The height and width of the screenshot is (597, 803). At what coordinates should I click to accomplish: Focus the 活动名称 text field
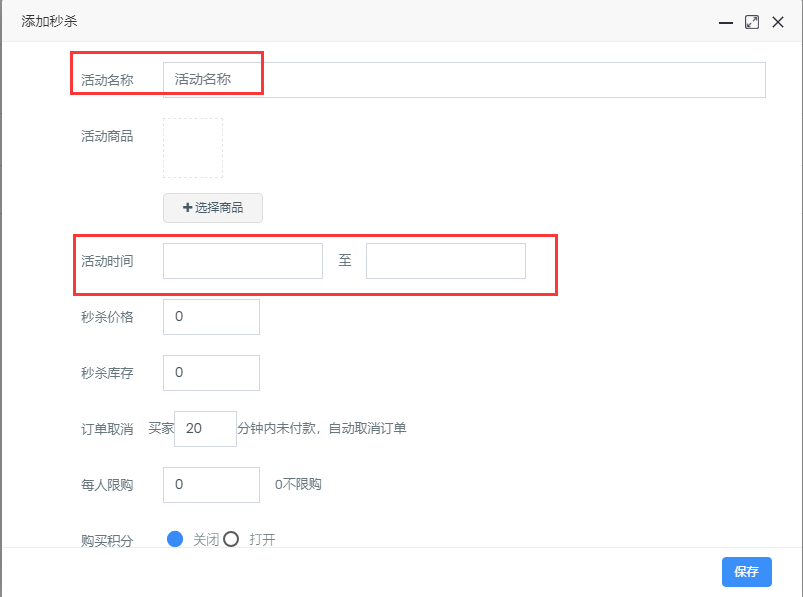point(464,80)
